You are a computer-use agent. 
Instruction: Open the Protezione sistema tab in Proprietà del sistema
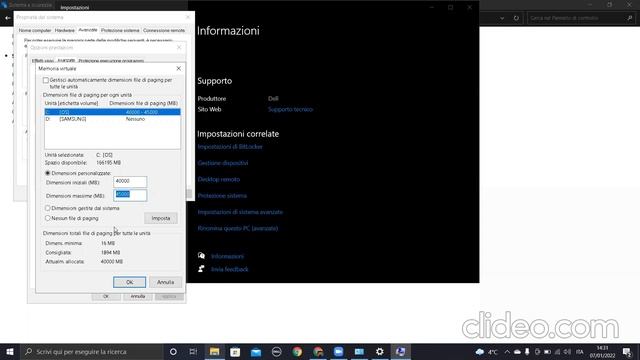pos(120,31)
